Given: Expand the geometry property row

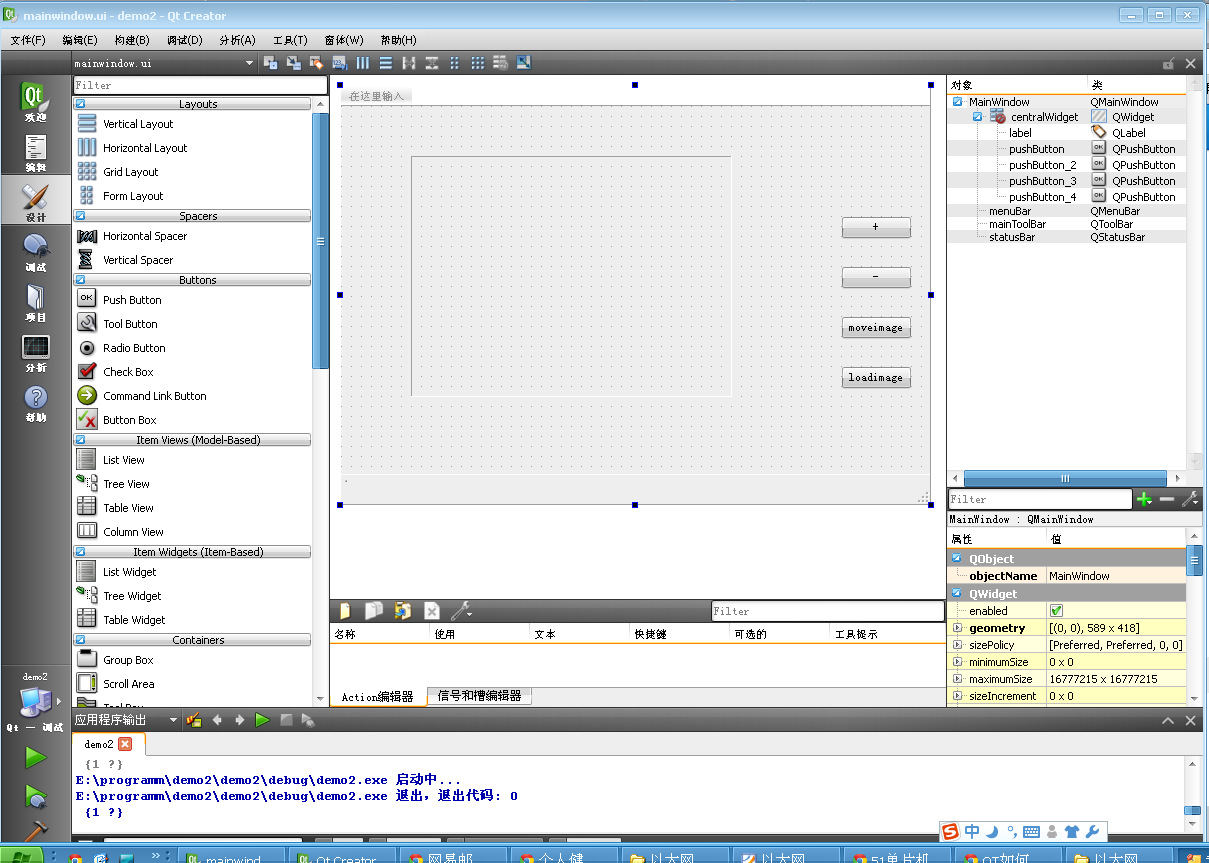Looking at the screenshot, I should point(957,627).
